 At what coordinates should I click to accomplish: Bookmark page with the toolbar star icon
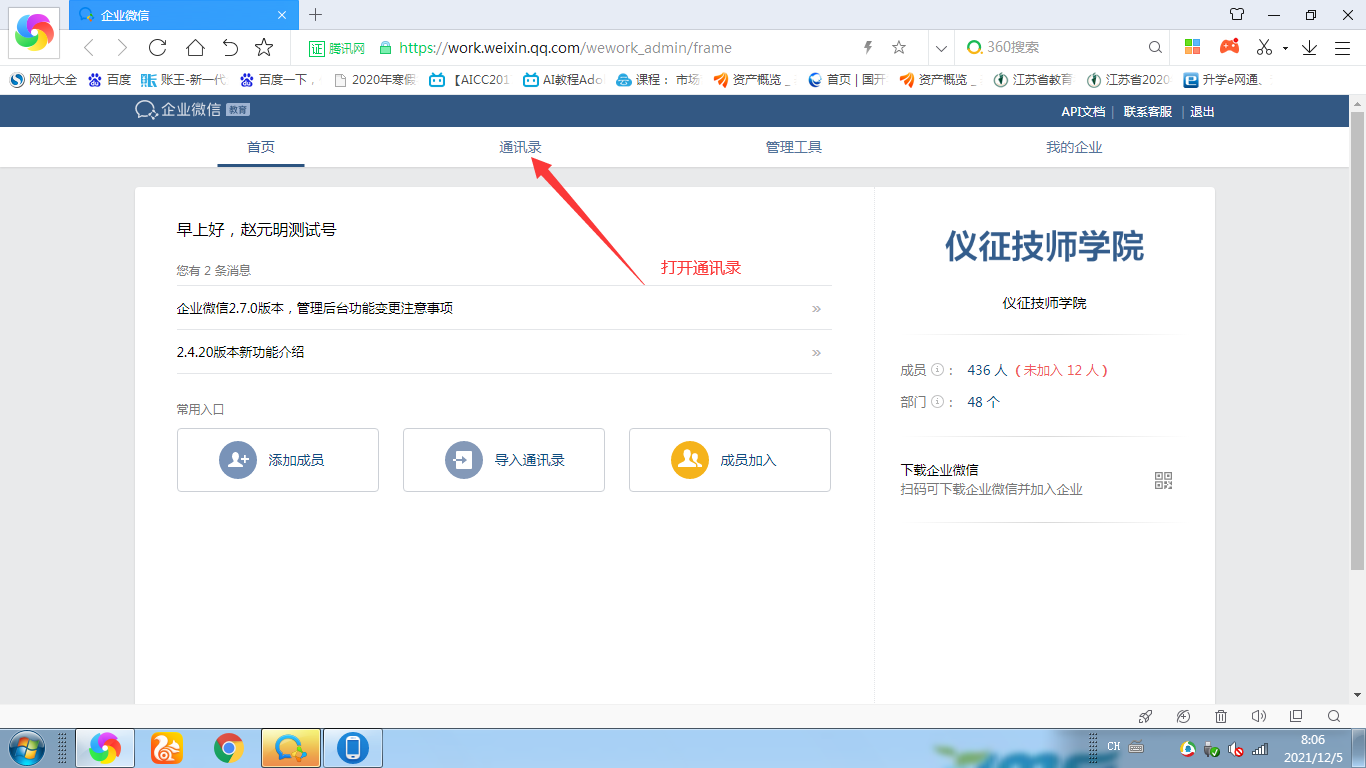[264, 47]
